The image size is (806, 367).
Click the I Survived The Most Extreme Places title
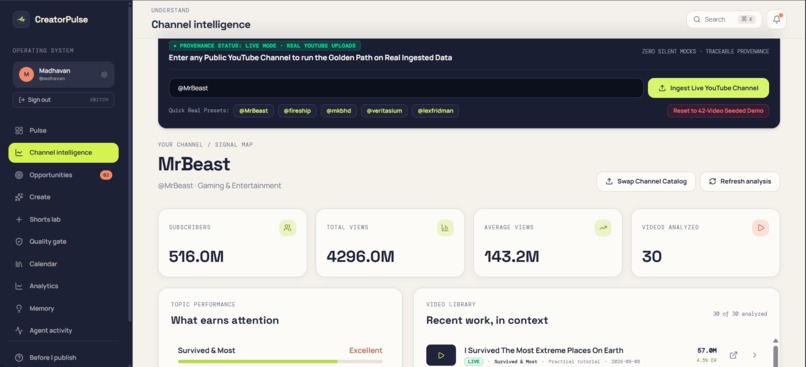[x=544, y=351]
